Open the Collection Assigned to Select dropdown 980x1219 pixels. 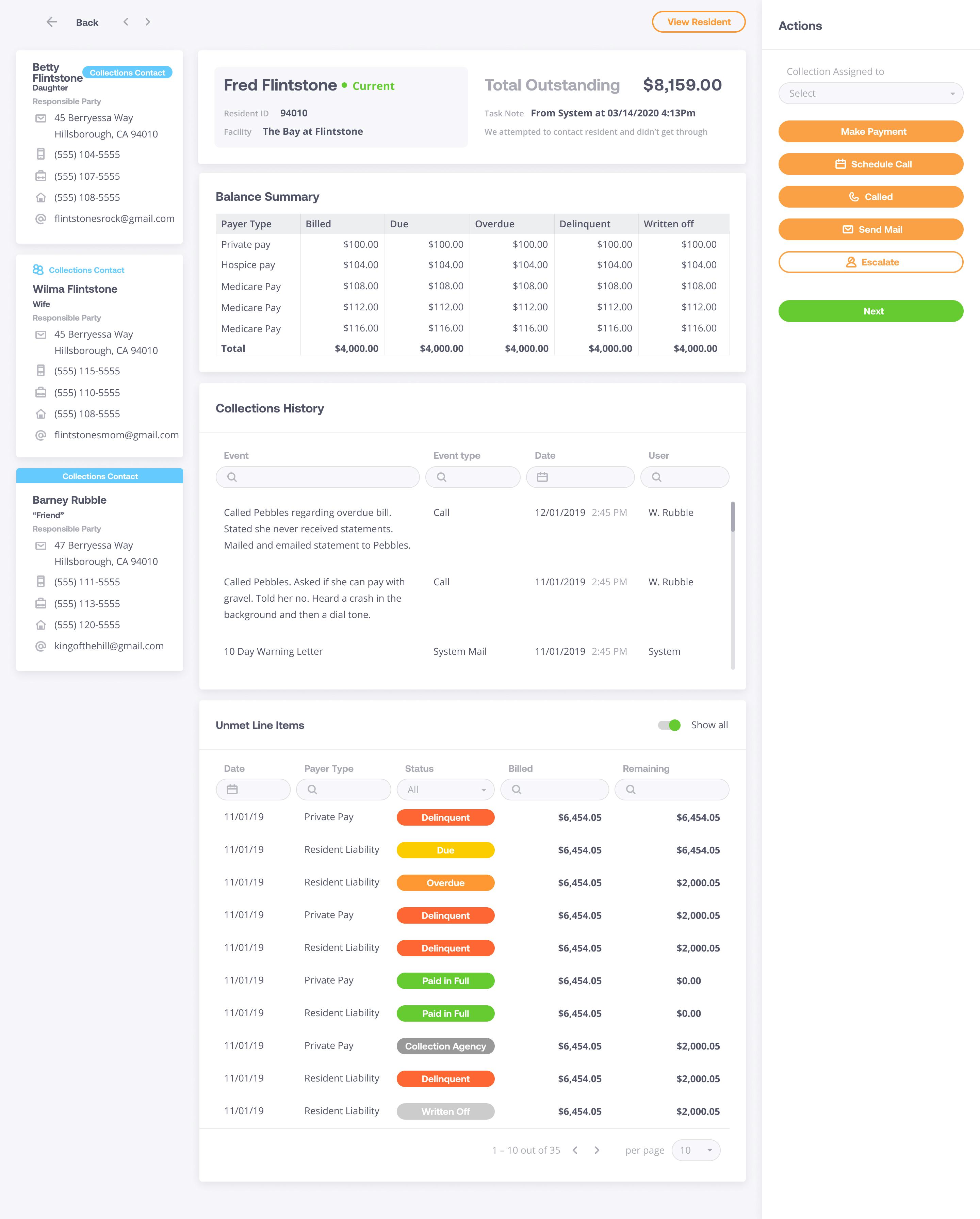pyautogui.click(x=870, y=93)
